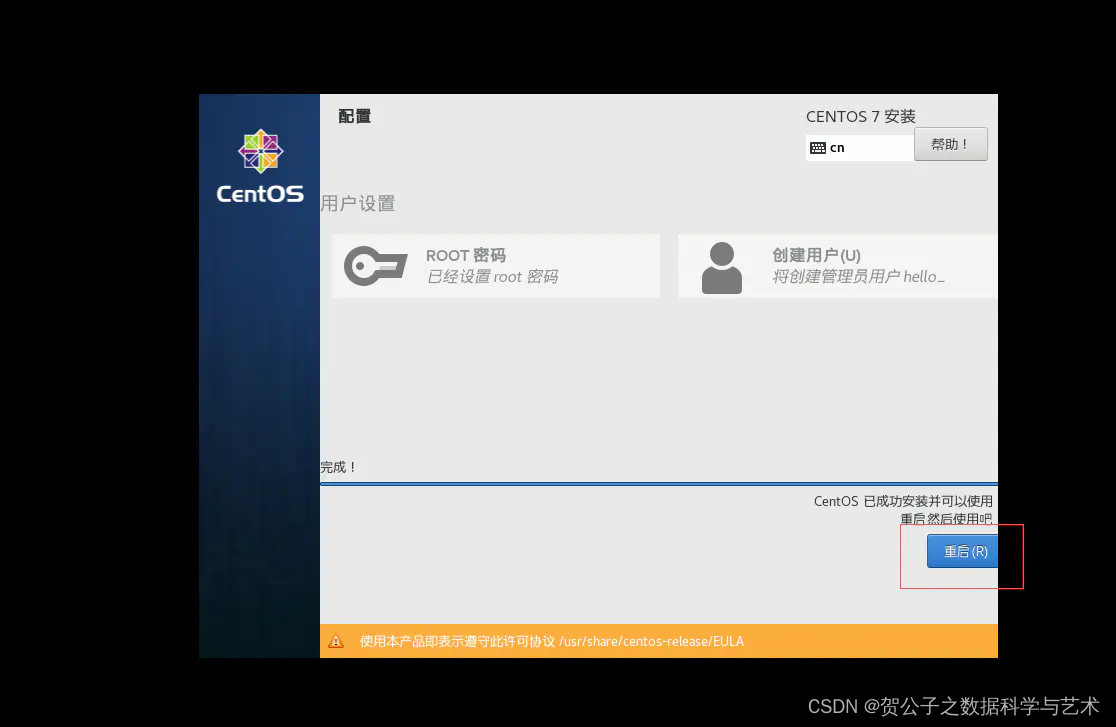Screen dimensions: 1116x727
Task: Click the warning triangle icon in orange bar
Action: pos(336,642)
